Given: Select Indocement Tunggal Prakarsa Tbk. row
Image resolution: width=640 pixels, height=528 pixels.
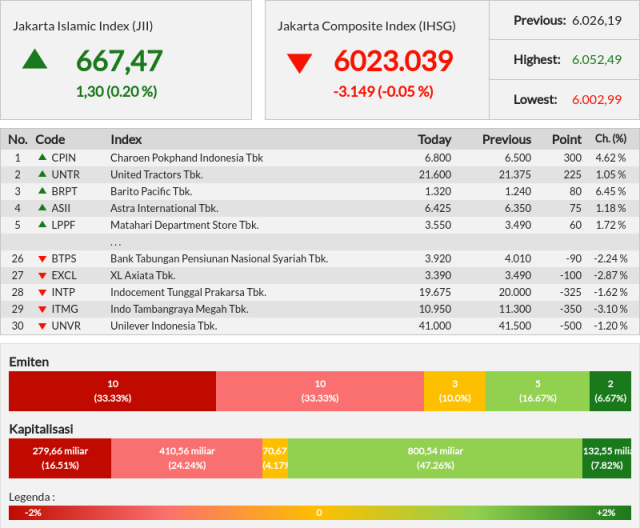Looking at the screenshot, I should tap(188, 292).
